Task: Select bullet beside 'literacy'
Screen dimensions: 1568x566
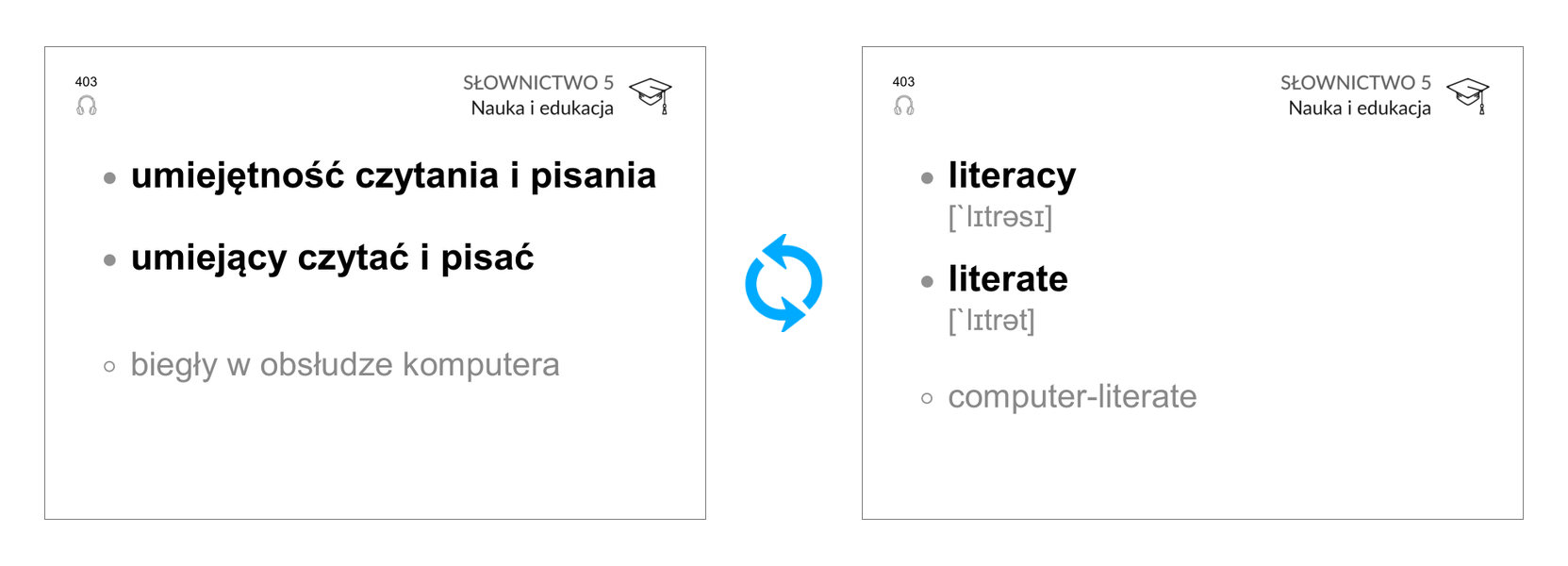Action: (928, 177)
